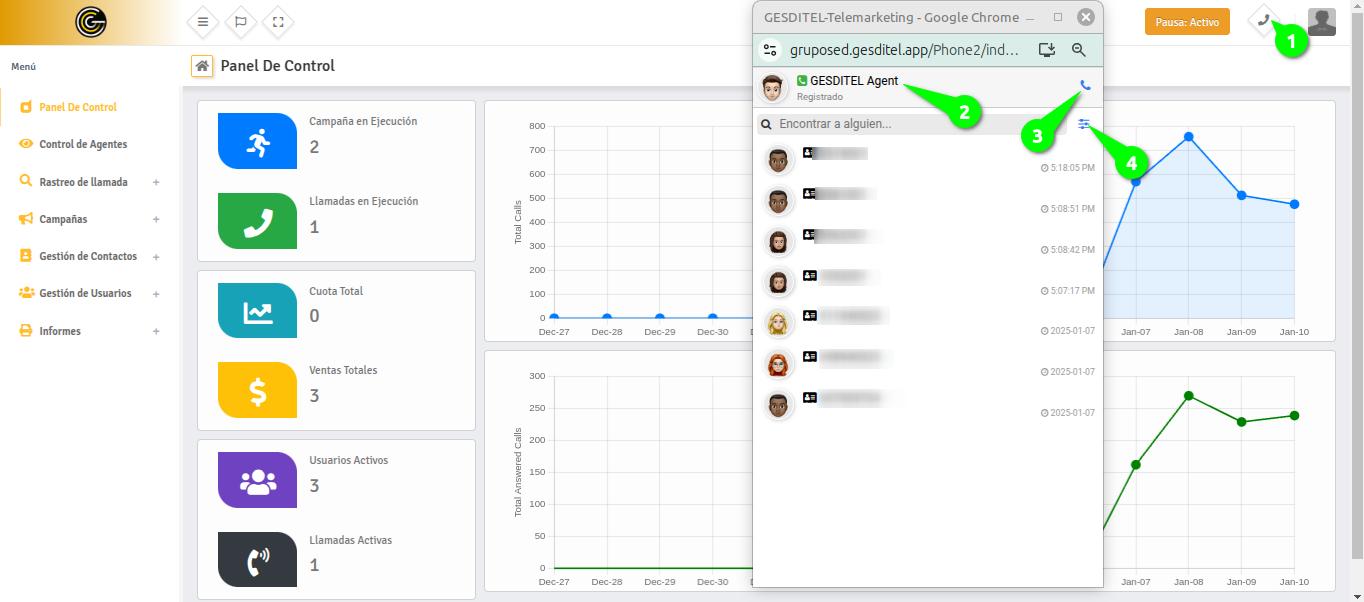This screenshot has width=1364, height=602.
Task: Open Control de Agentes menu item
Action: (x=83, y=144)
